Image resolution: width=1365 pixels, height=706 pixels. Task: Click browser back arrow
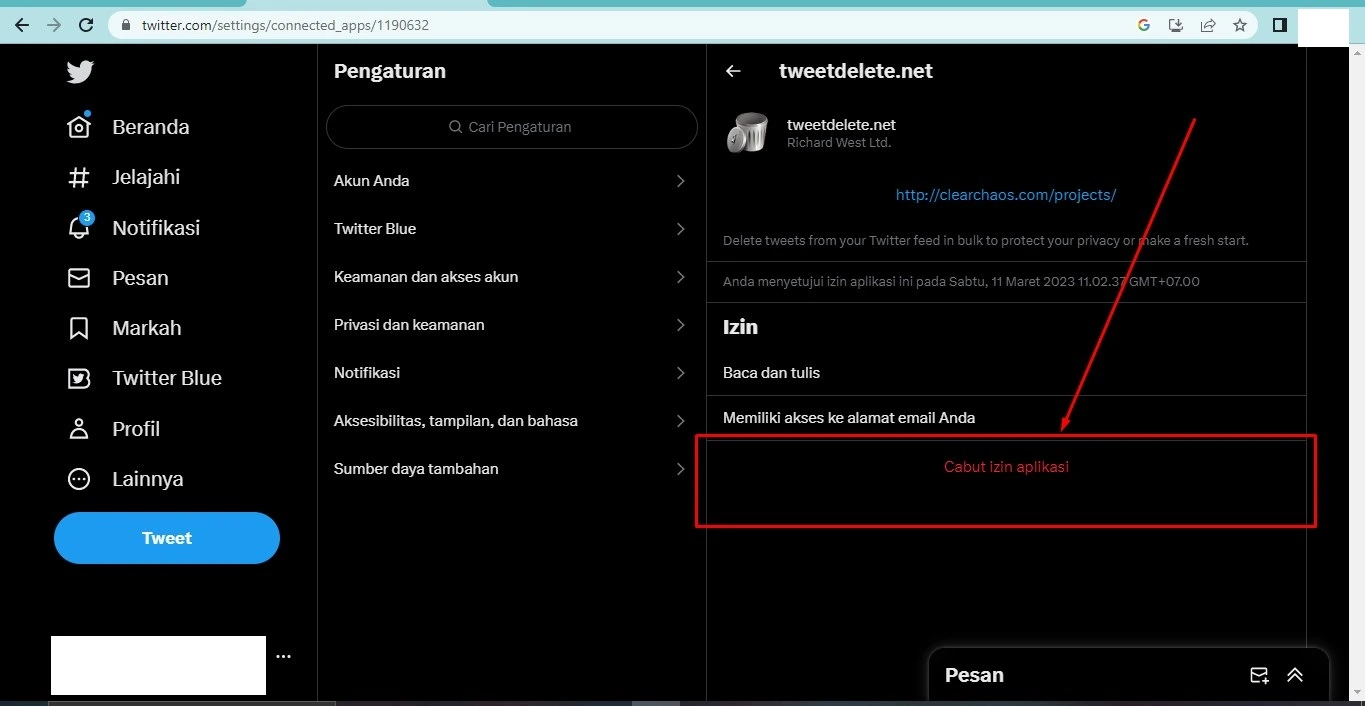coord(22,25)
